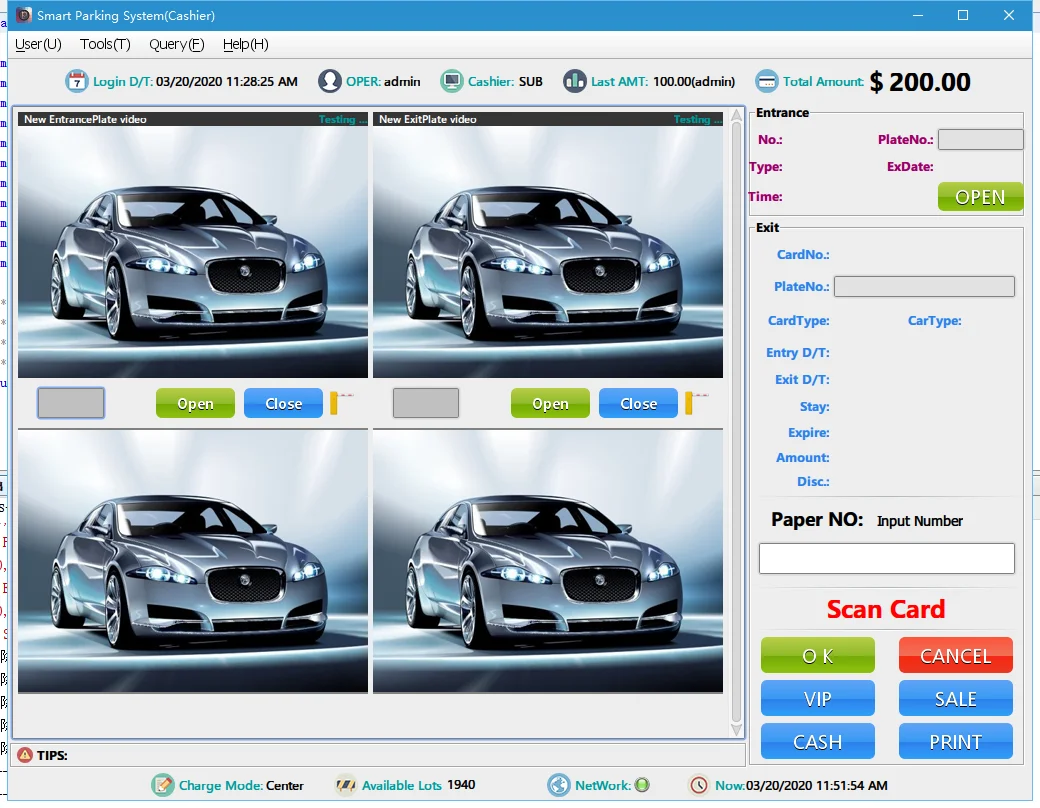Click the Available Lots parking icon
The image size is (1040, 808).
345,785
